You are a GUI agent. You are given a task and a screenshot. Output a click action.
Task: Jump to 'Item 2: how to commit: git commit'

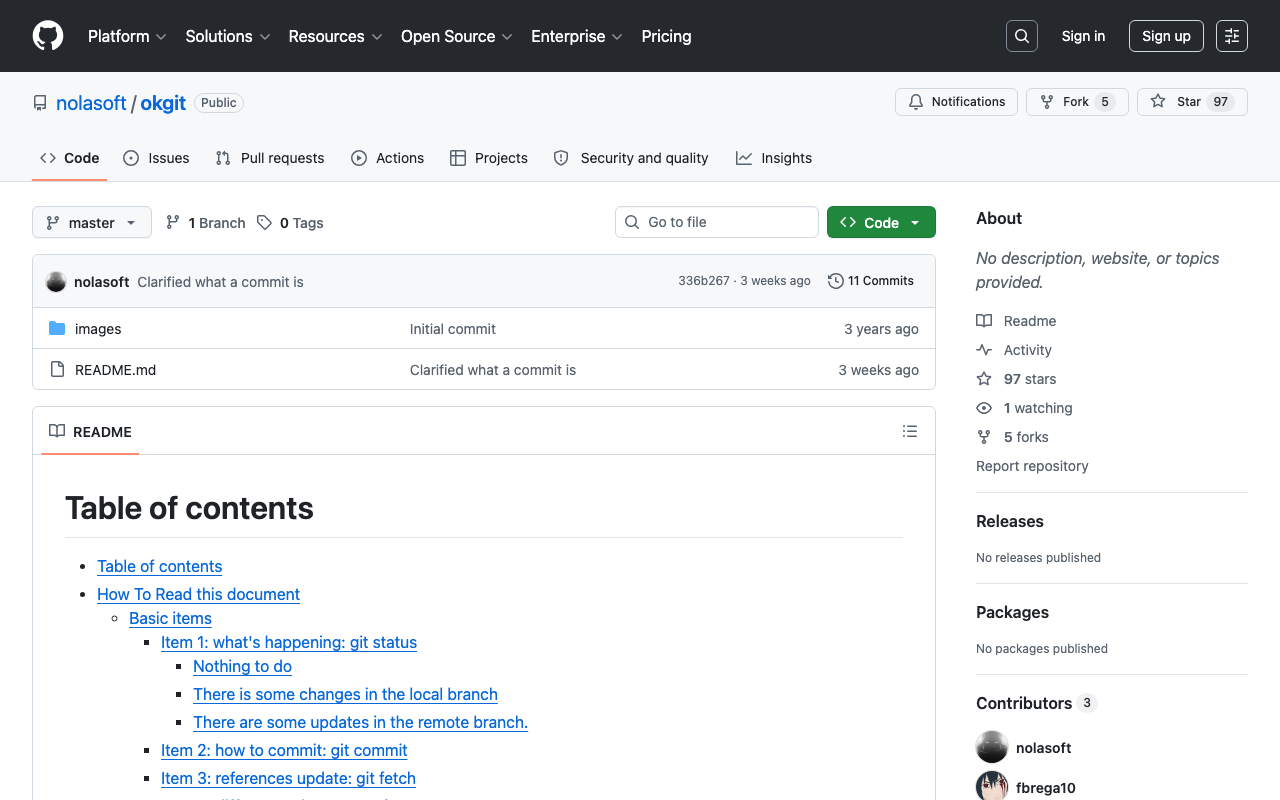pyautogui.click(x=284, y=750)
